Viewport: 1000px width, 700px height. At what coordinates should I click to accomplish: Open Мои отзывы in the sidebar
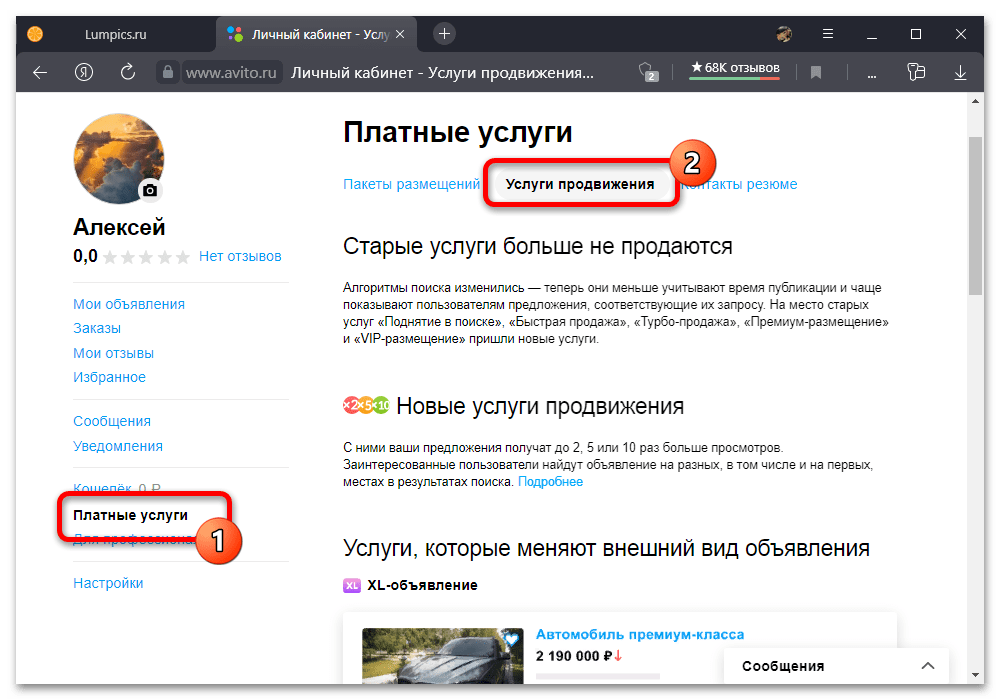114,353
